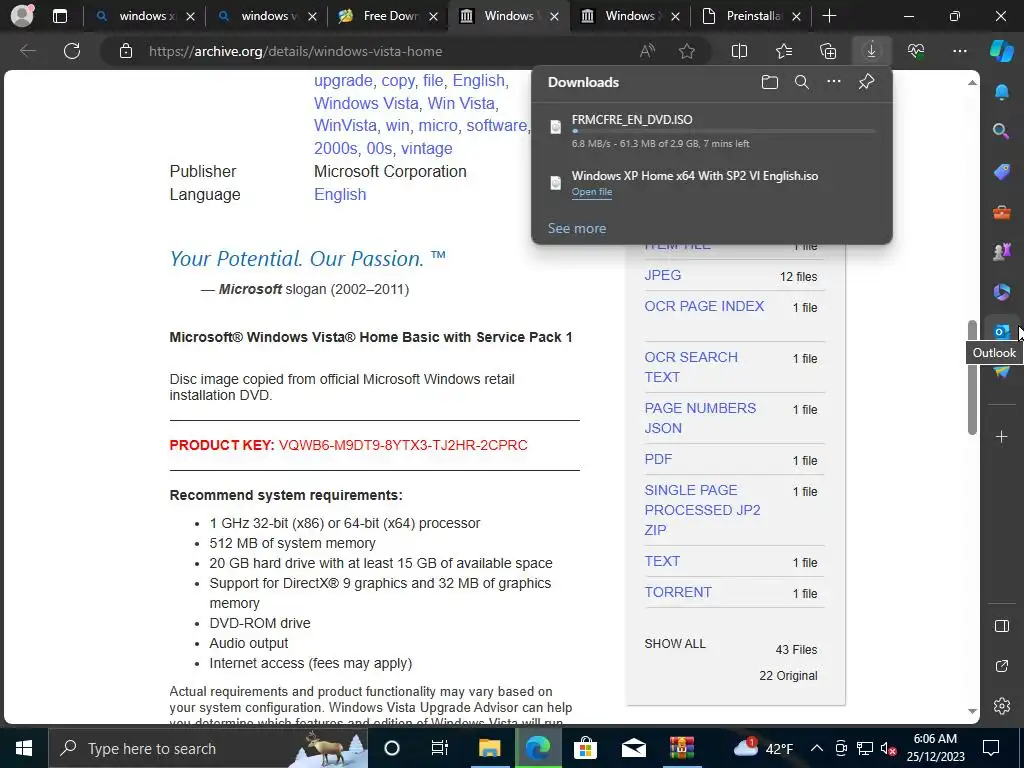Close the Free Download tab
Viewport: 1024px width, 768px height.
click(x=433, y=17)
